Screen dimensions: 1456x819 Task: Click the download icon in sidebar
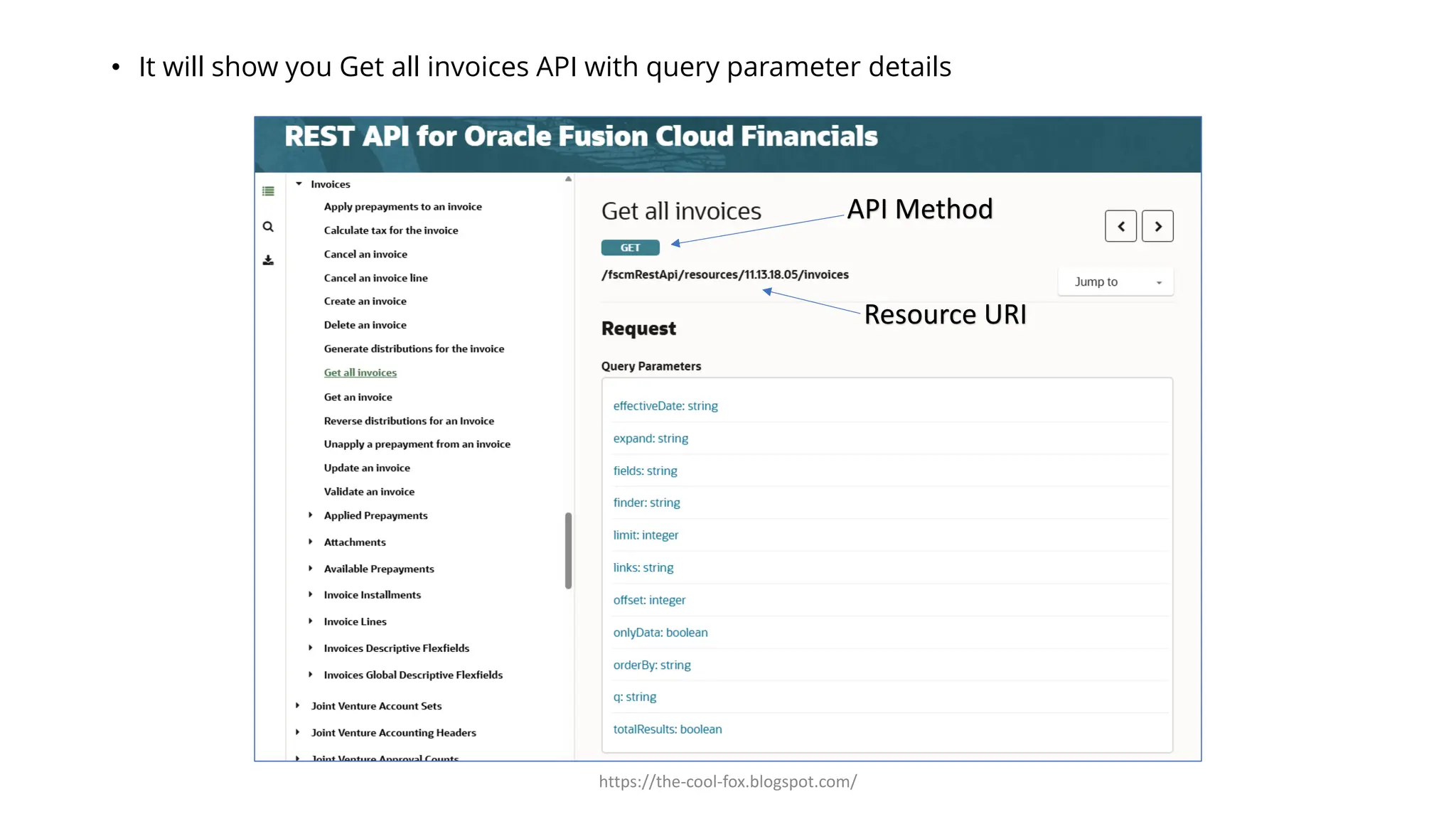[x=268, y=260]
